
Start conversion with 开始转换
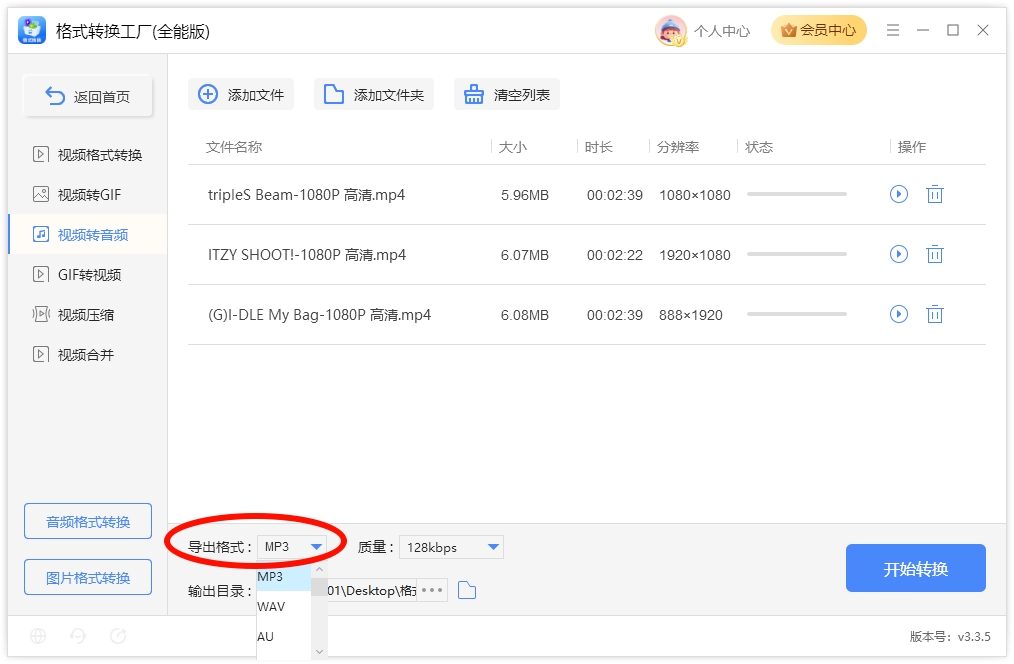pos(916,568)
